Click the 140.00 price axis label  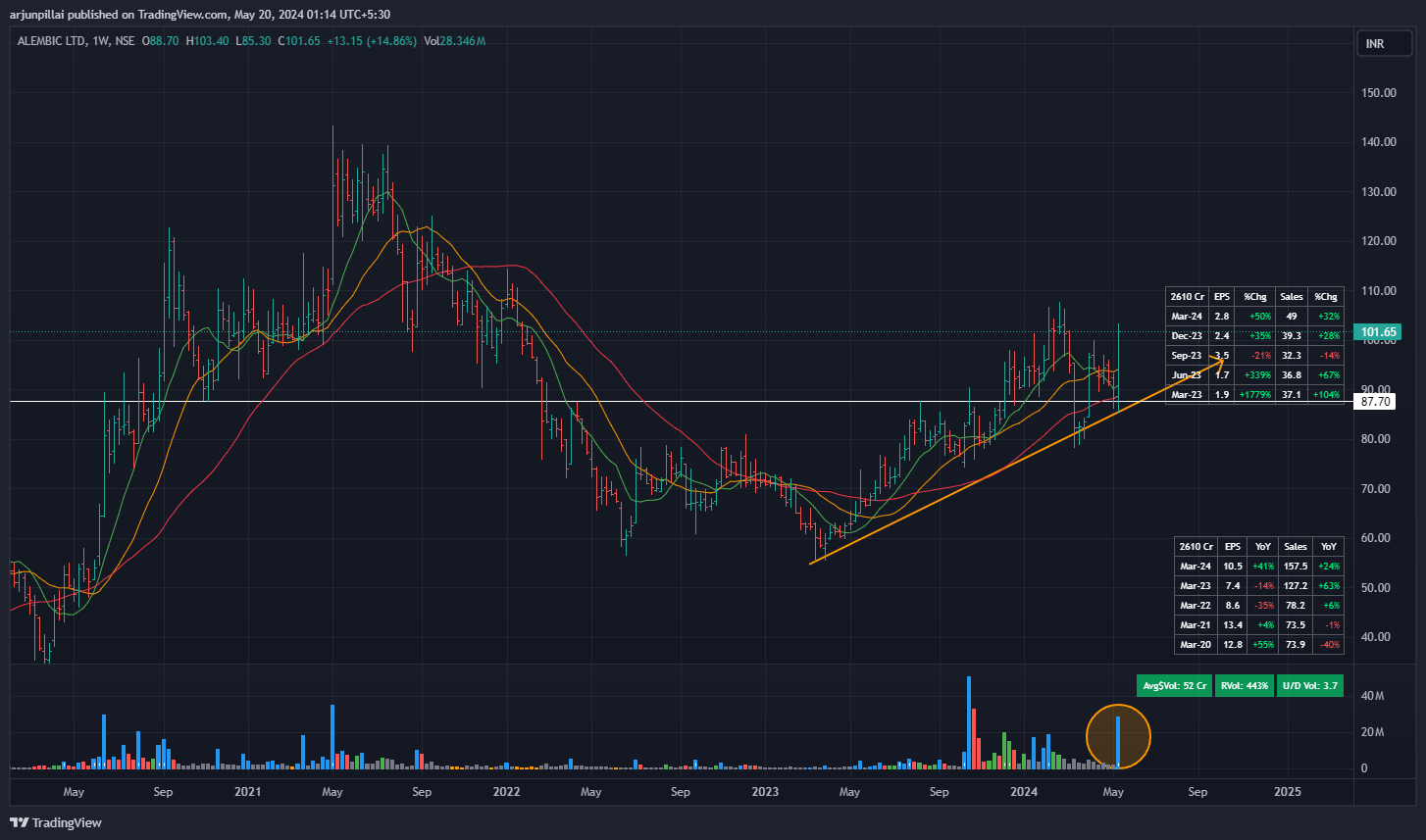pyautogui.click(x=1379, y=142)
